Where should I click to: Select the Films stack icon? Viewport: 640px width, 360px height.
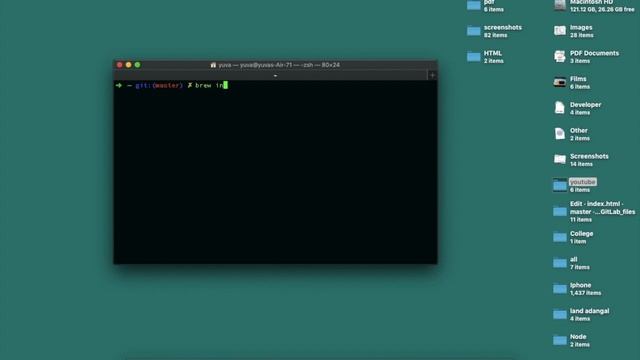[560, 82]
